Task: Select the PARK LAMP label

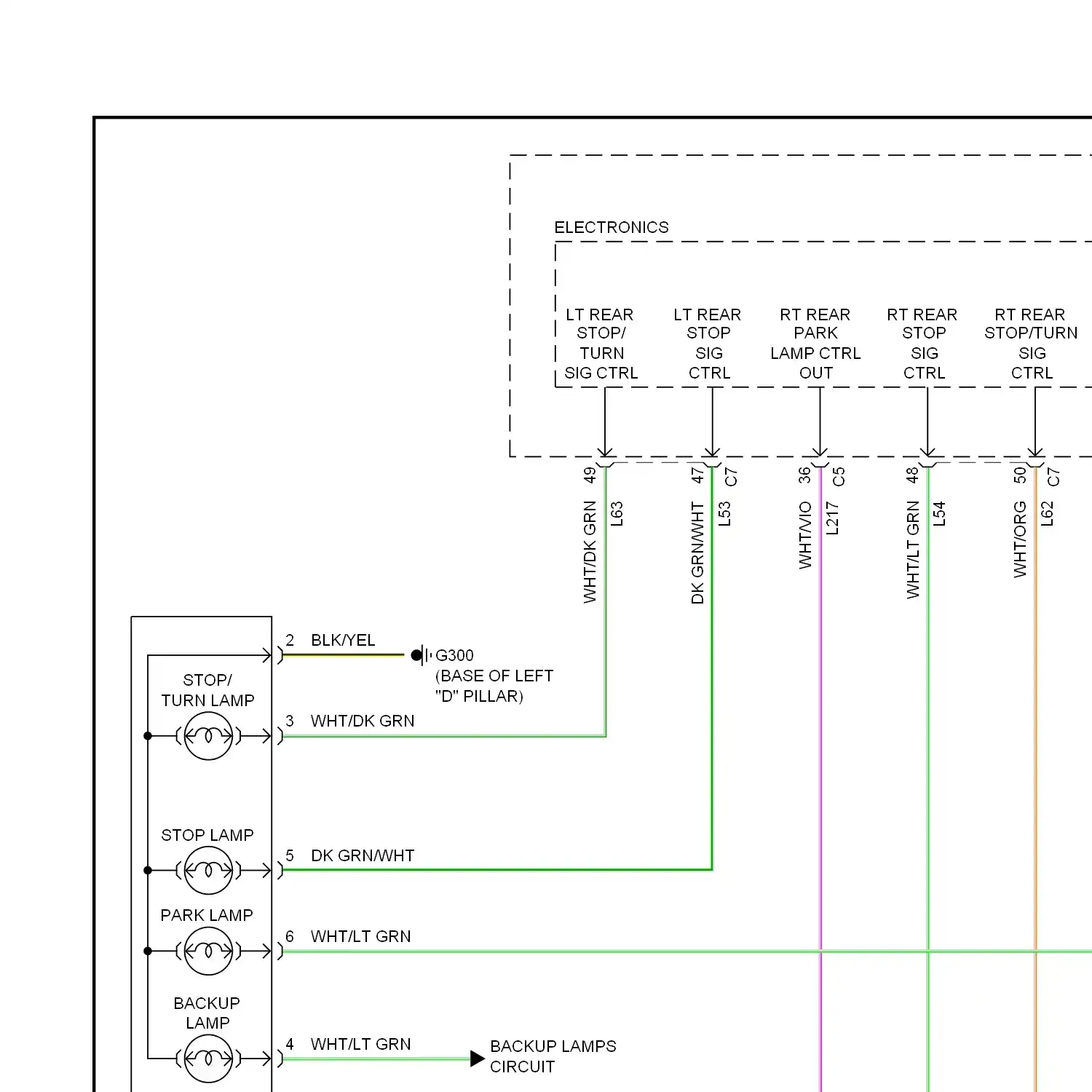Action: pos(207,915)
